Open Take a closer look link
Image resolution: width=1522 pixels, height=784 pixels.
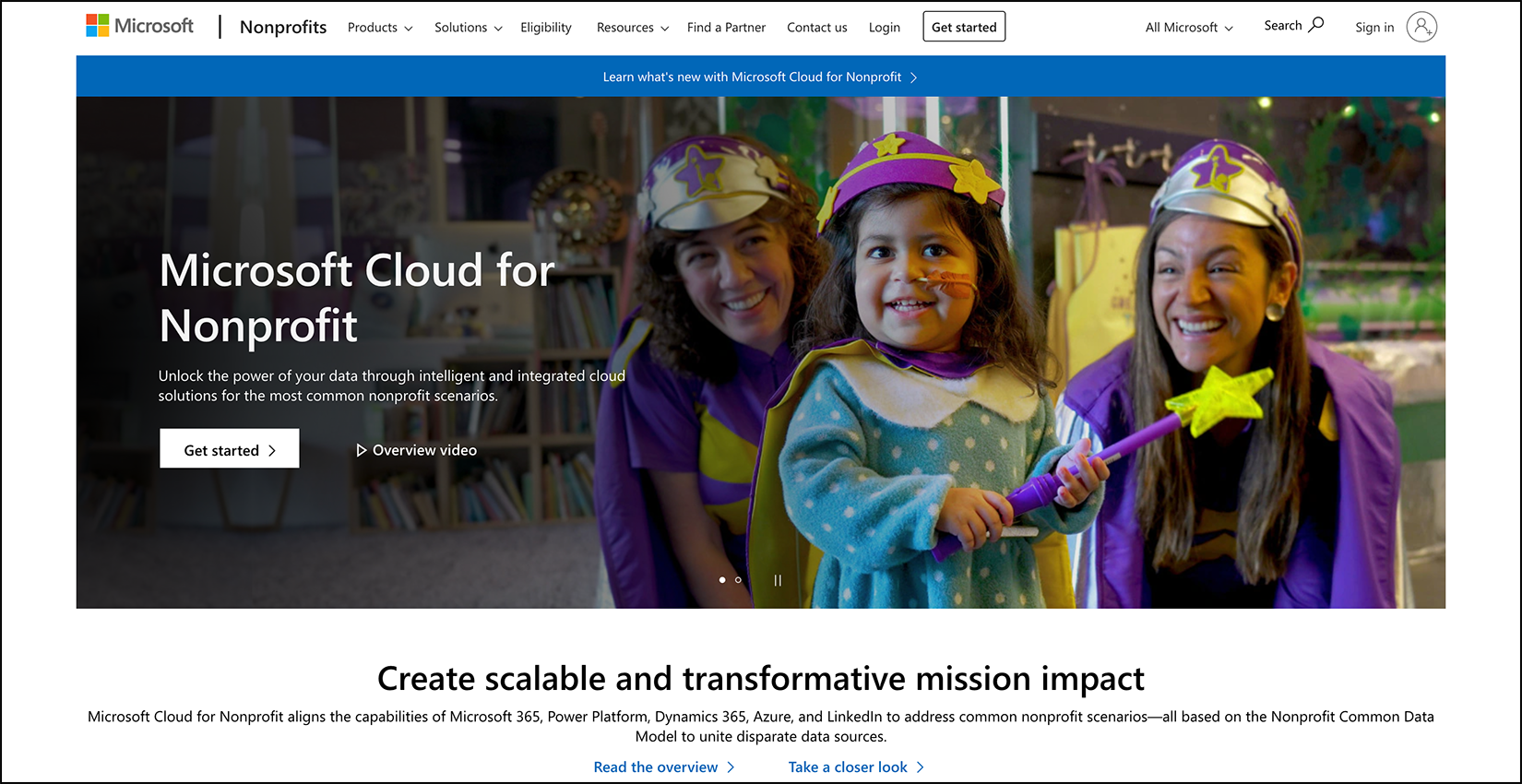(x=856, y=767)
